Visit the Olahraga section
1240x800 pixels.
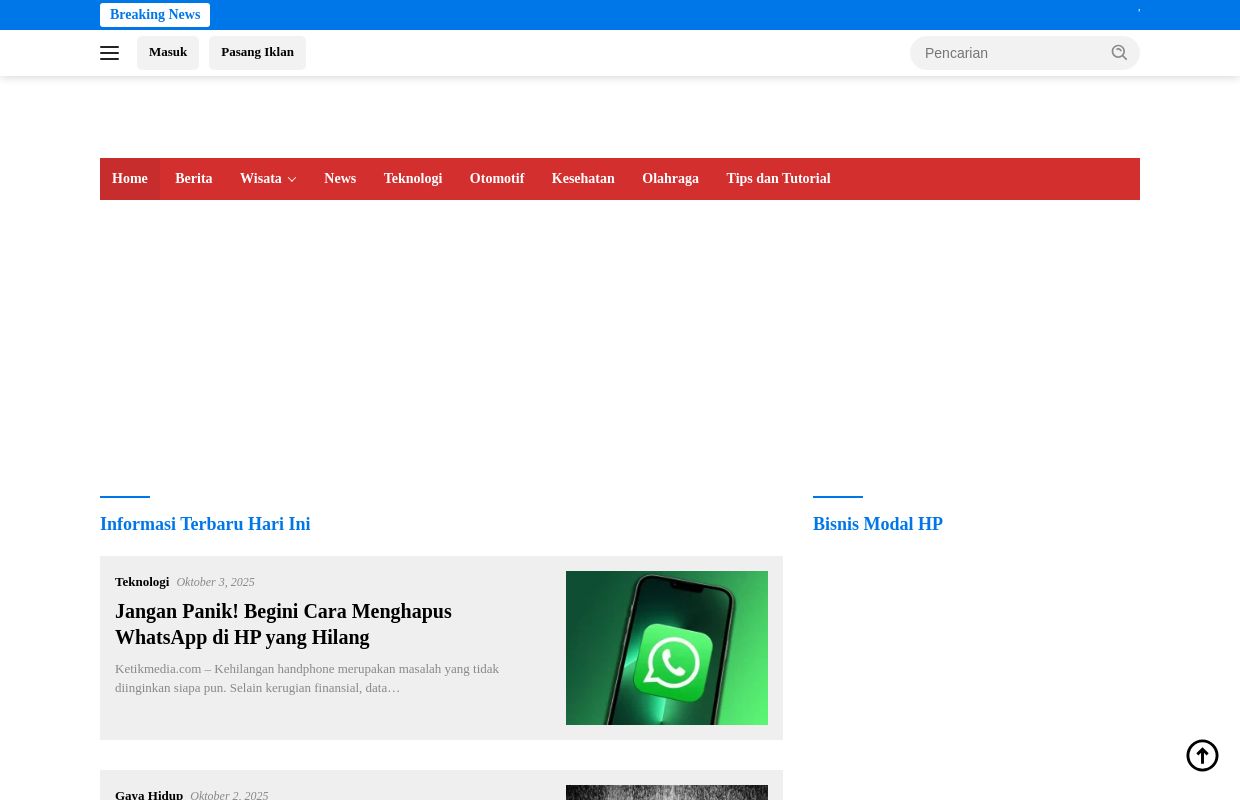tap(670, 179)
